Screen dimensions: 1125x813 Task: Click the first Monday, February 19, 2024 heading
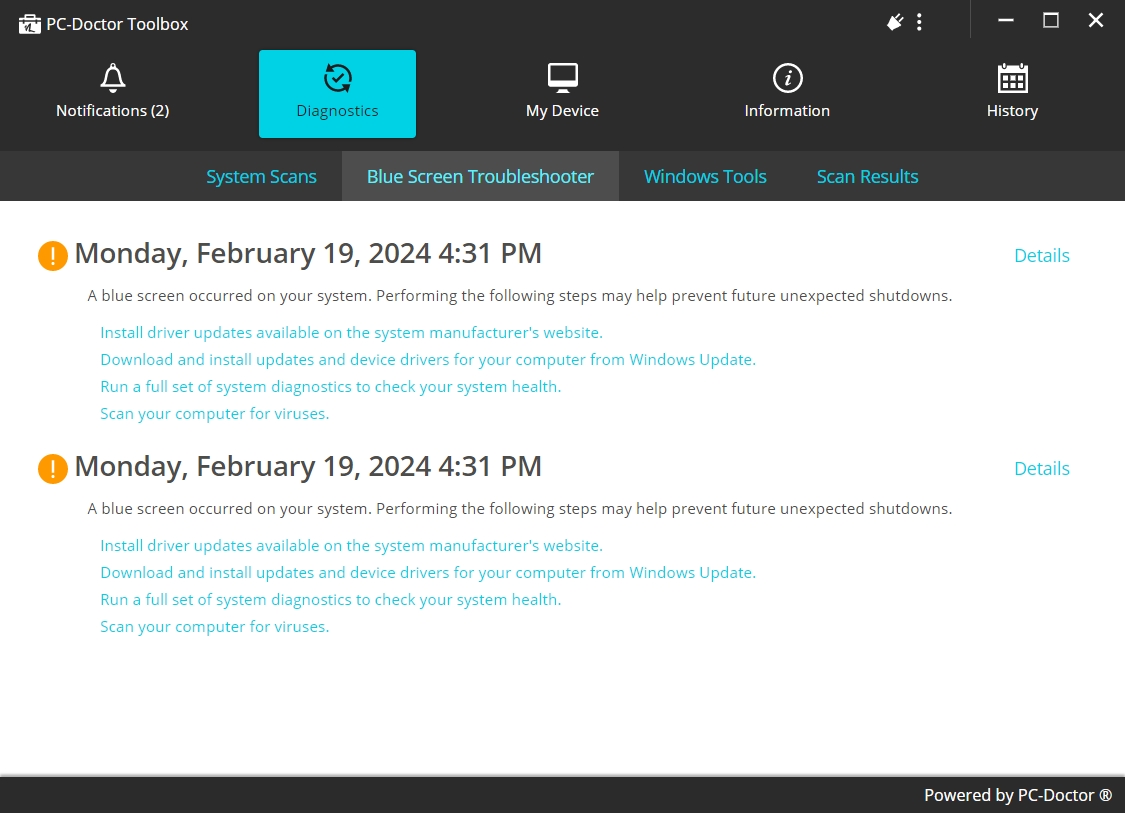tap(308, 254)
